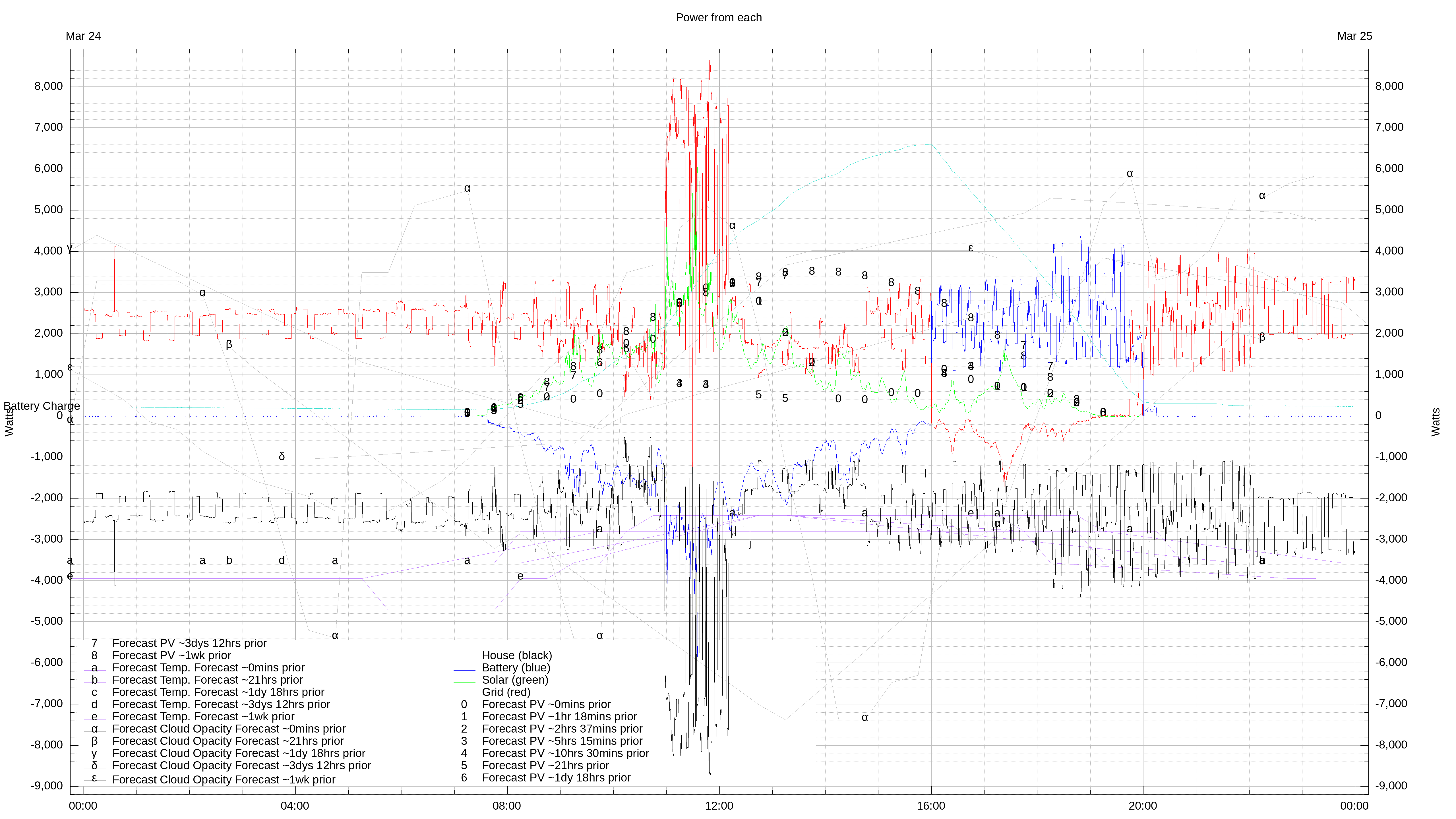This screenshot has width=1456, height=819.
Task: Click the 08:00 time axis label
Action: point(506,806)
